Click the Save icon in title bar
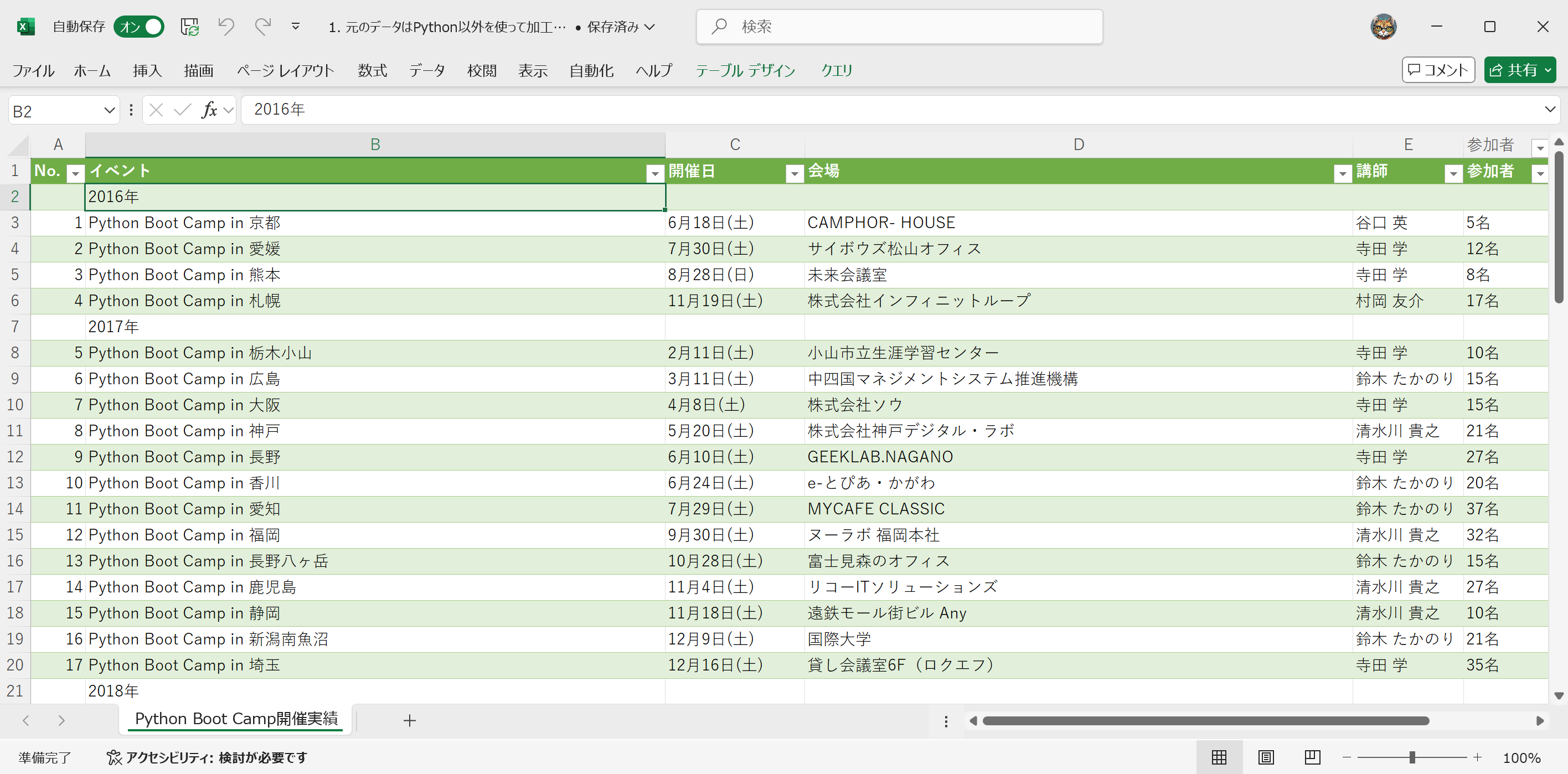The height and width of the screenshot is (774, 1568). point(189,27)
